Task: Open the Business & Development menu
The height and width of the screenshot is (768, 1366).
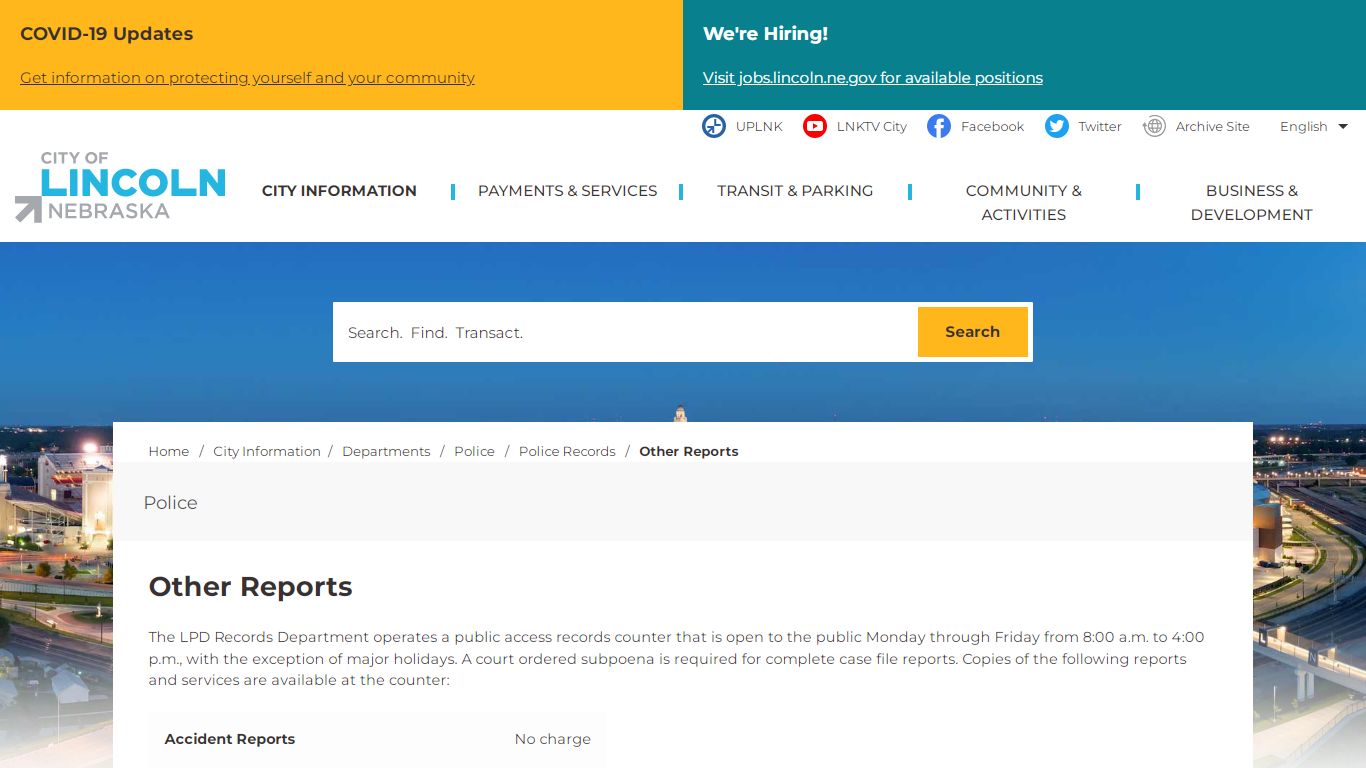Action: tap(1251, 202)
